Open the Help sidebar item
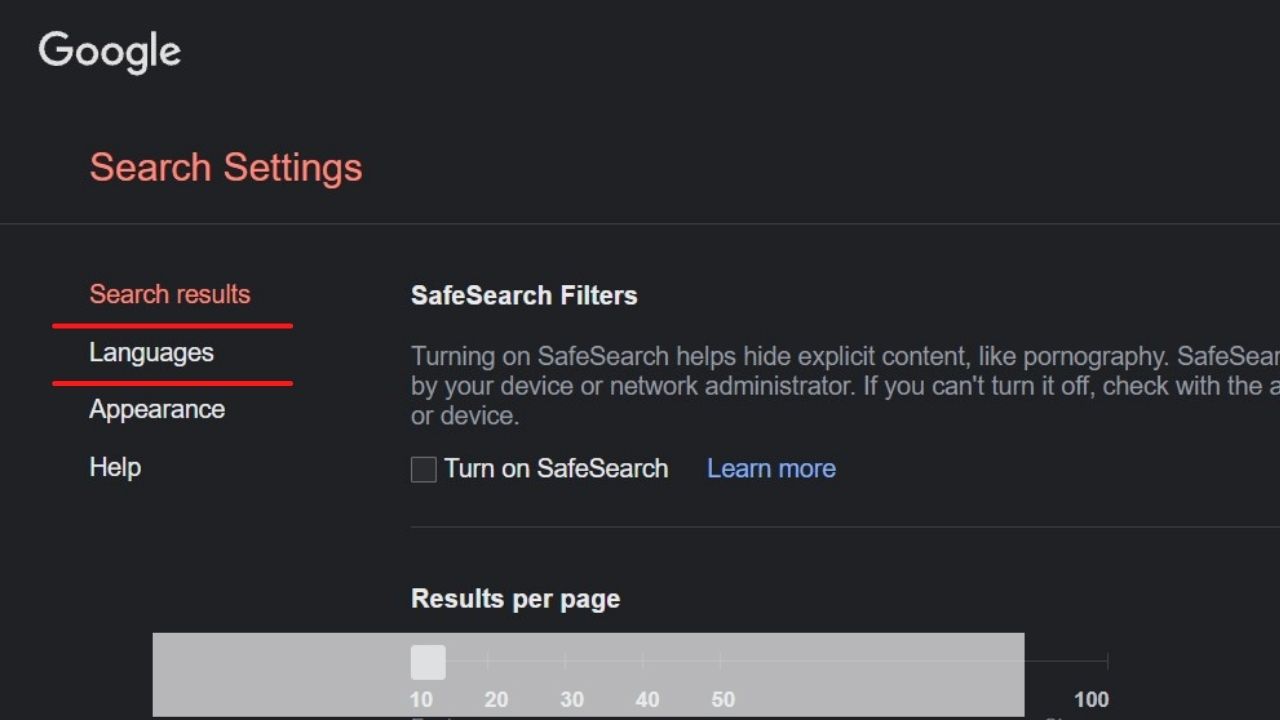The height and width of the screenshot is (720, 1280). point(115,467)
